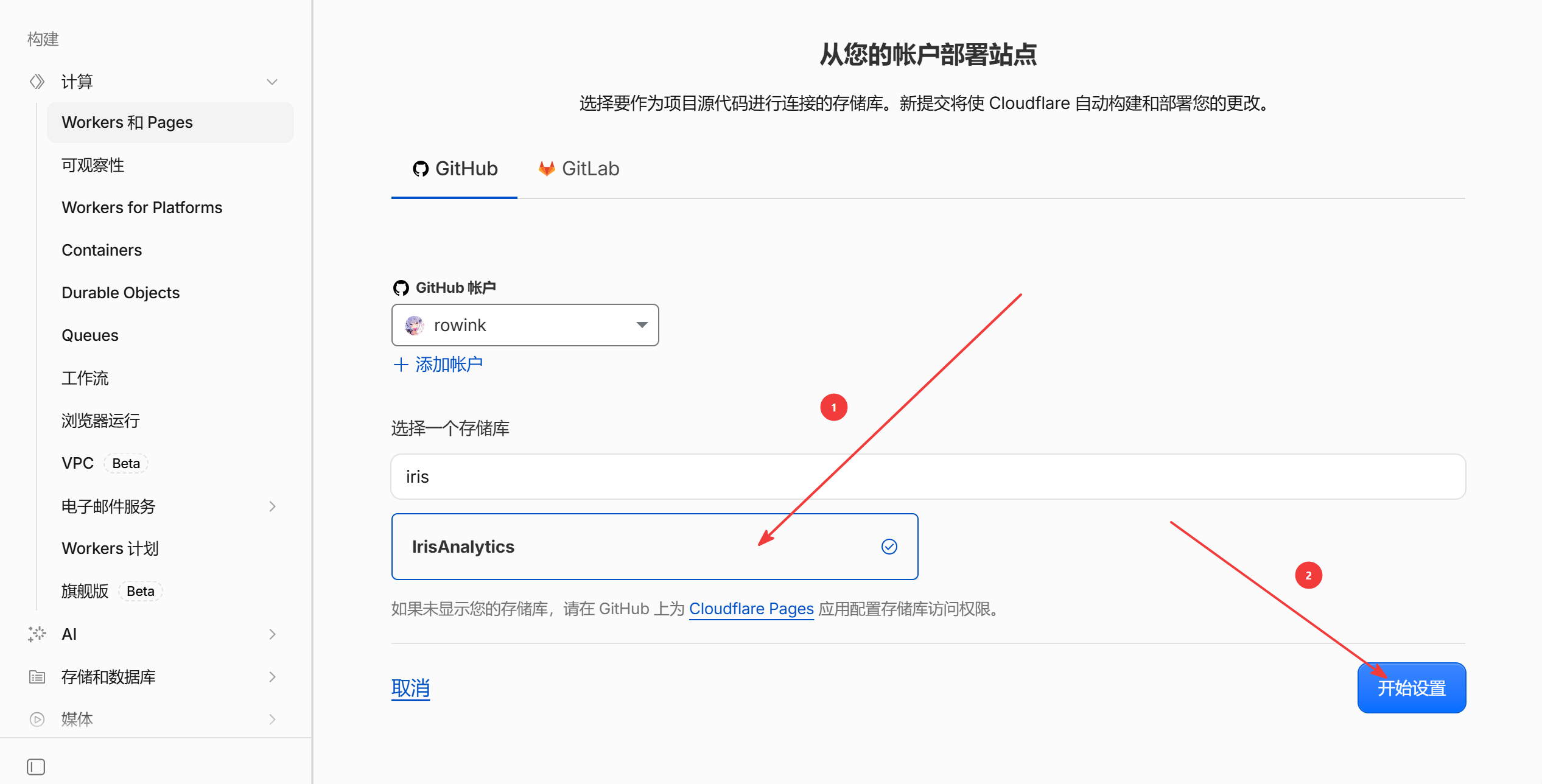The image size is (1542, 784).
Task: Click the 开始设置 button
Action: 1412,688
